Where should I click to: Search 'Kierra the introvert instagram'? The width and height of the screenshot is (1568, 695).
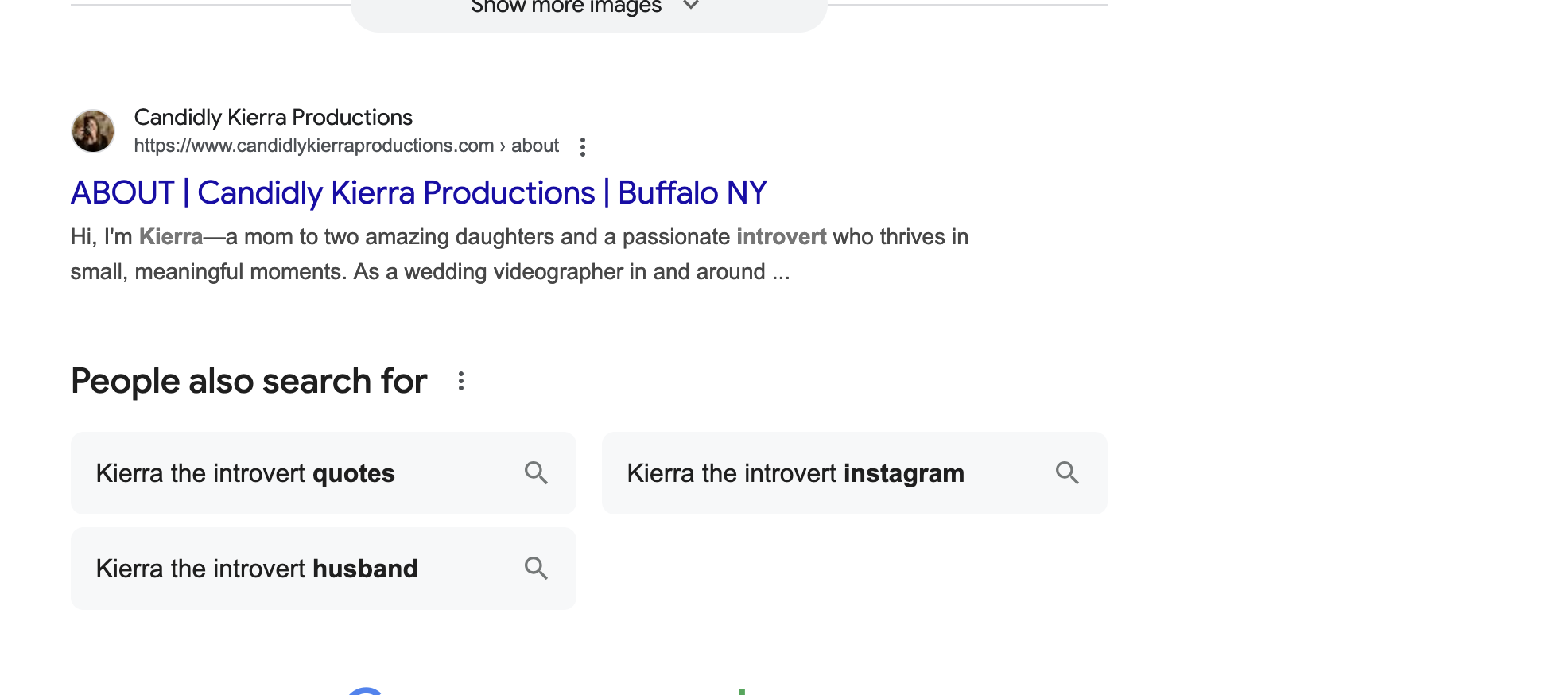(x=795, y=474)
